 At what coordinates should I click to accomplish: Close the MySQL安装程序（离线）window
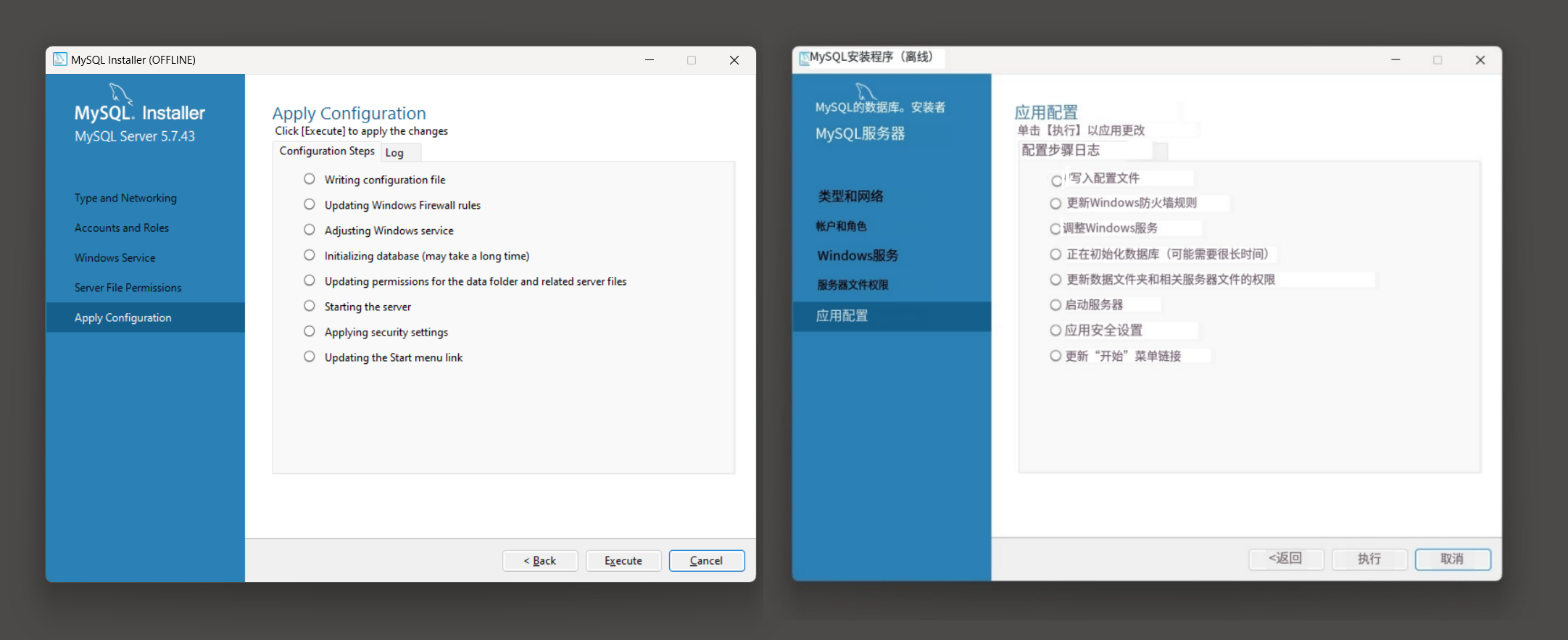[x=1480, y=60]
